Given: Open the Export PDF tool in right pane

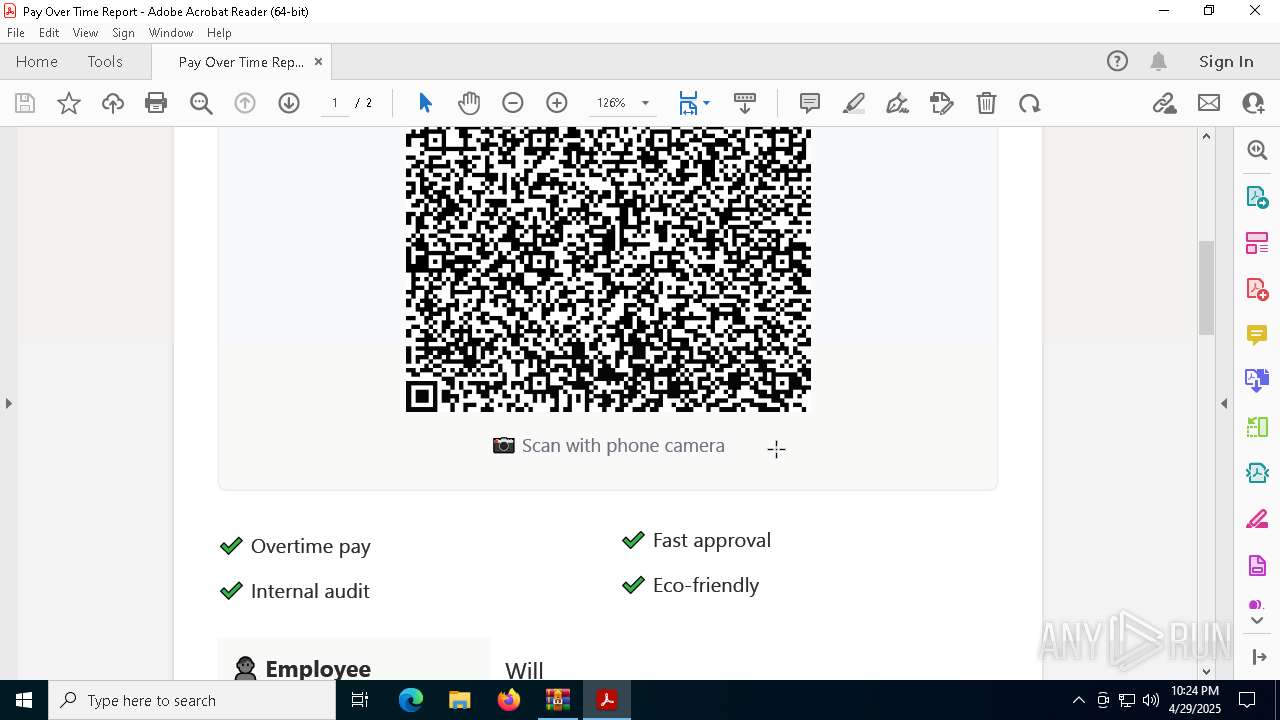Looking at the screenshot, I should point(1257,197).
